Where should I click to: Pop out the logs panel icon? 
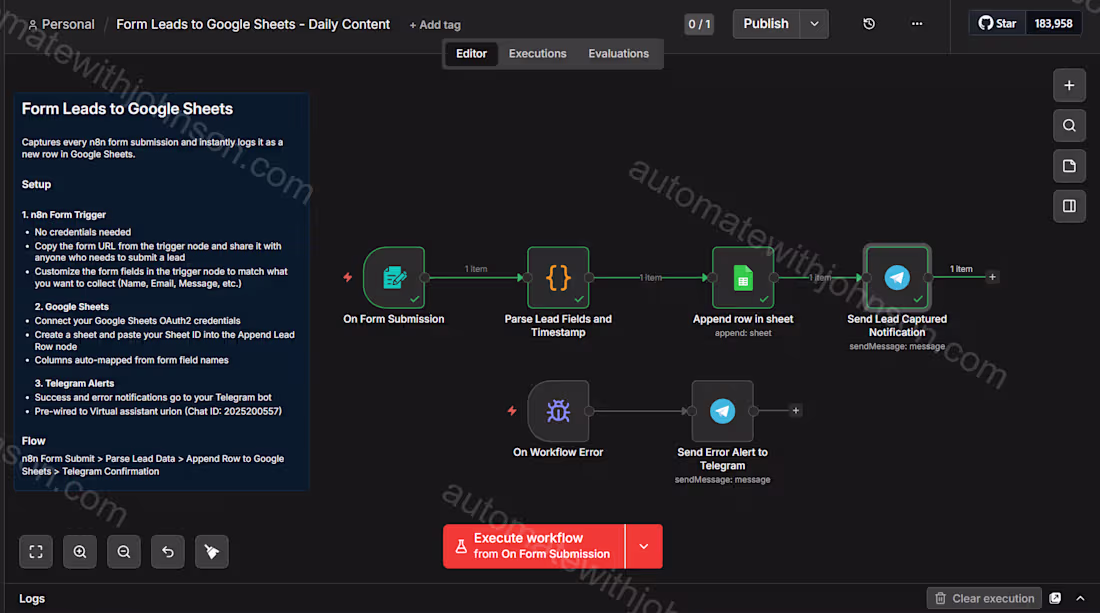pos(1055,598)
